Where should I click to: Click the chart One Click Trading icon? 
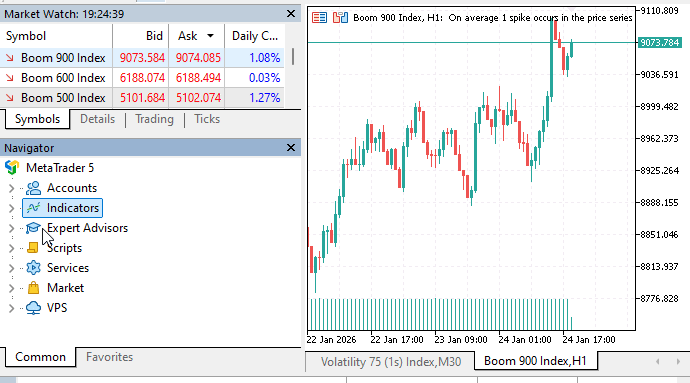pyautogui.click(x=340, y=18)
